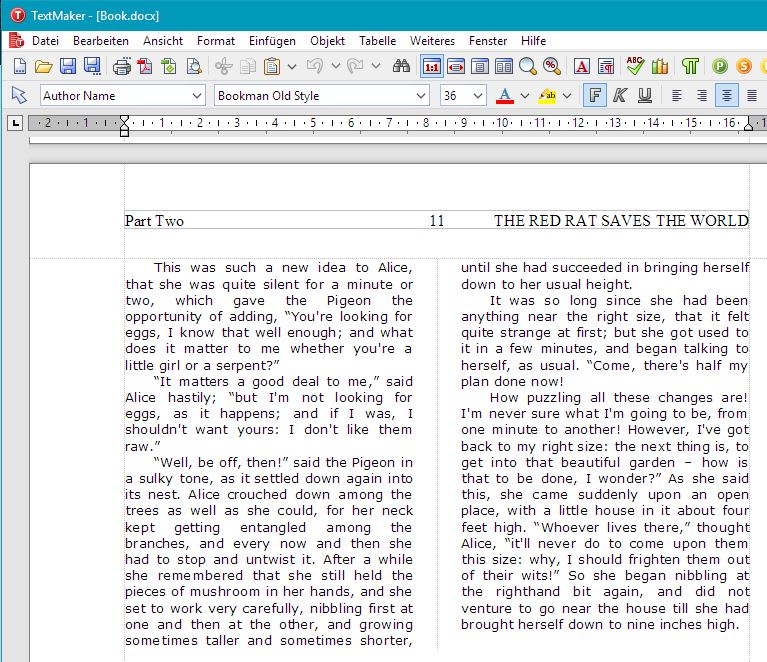Run the ABC spell check
Viewport: 767px width, 662px height.
coord(635,66)
